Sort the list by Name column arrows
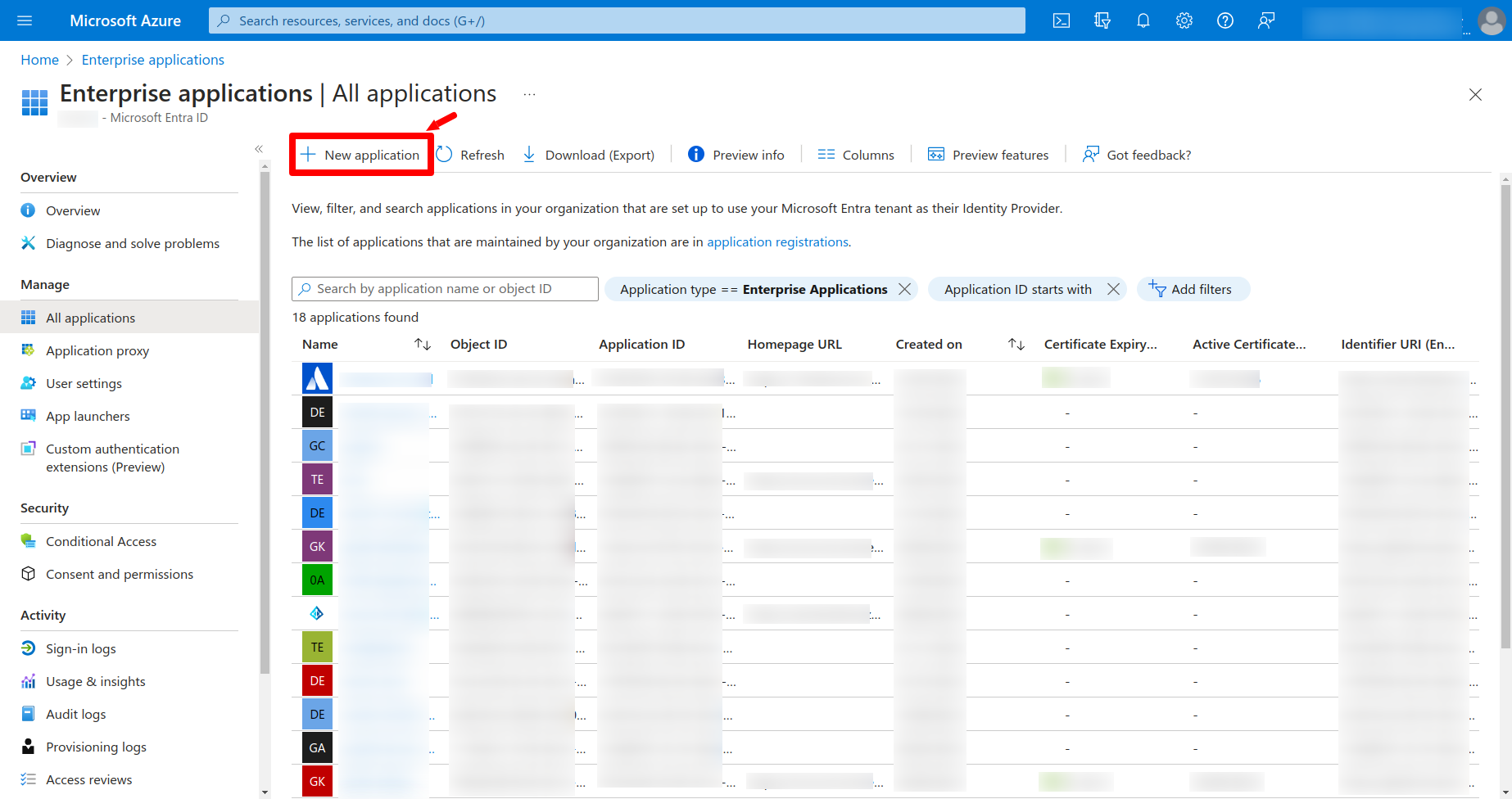This screenshot has height=799, width=1512. tap(422, 345)
